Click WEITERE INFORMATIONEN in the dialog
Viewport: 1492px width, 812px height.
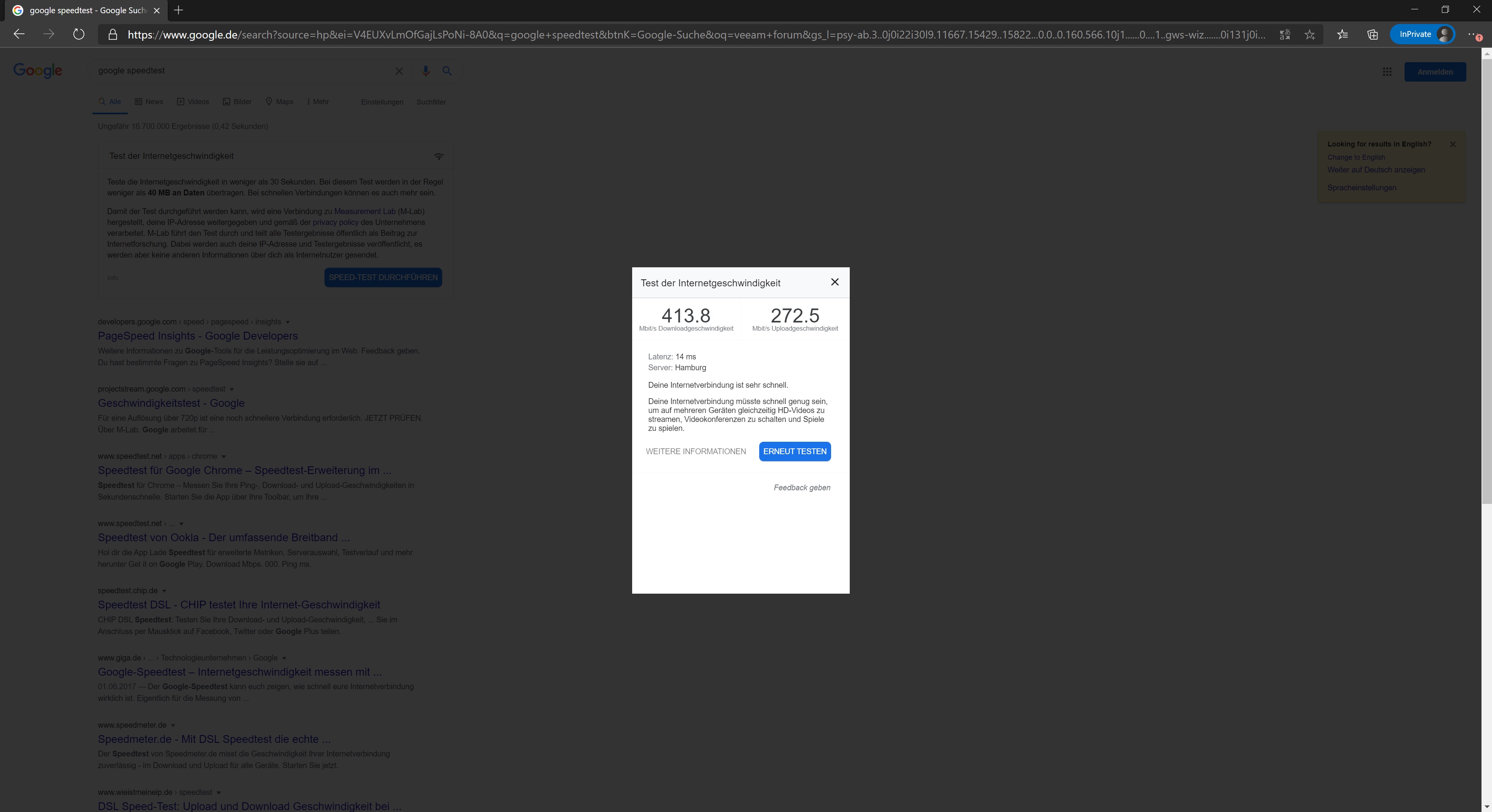[x=695, y=452]
